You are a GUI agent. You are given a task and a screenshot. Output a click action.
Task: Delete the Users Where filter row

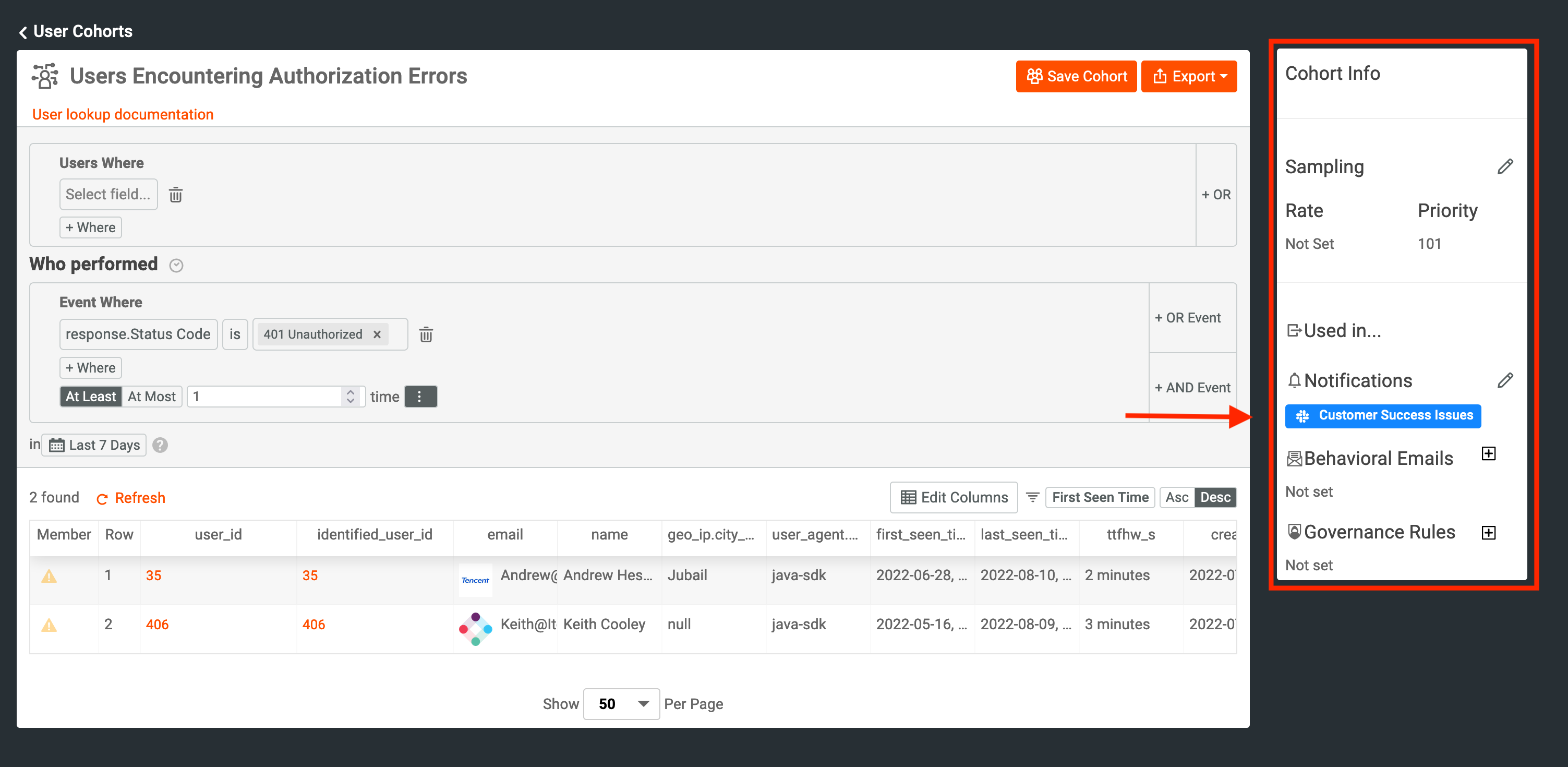coord(175,195)
